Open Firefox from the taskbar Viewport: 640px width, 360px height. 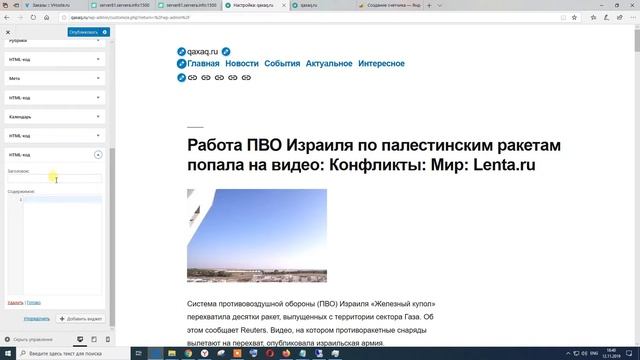(286, 353)
